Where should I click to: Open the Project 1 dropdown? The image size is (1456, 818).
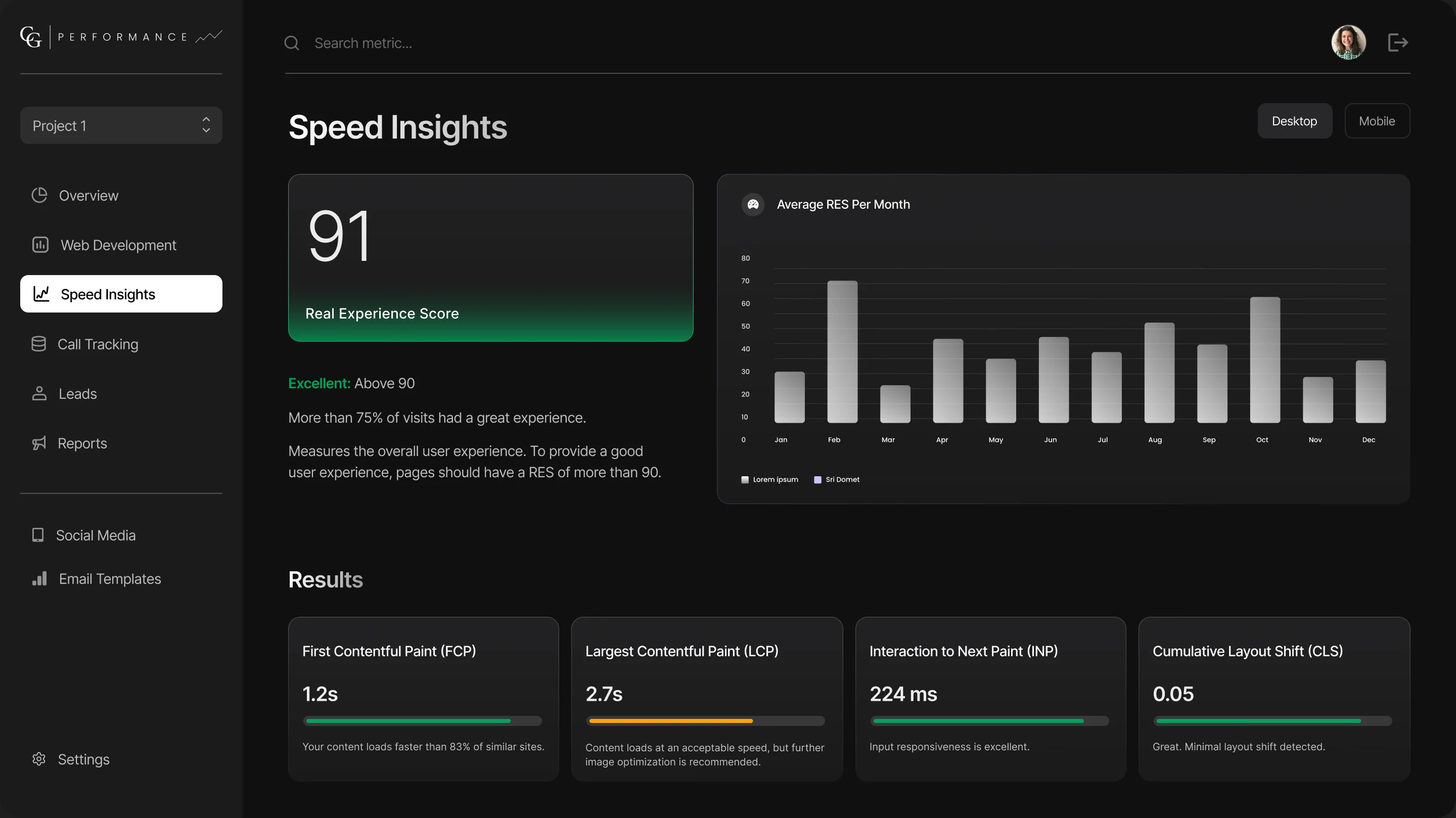pos(121,125)
